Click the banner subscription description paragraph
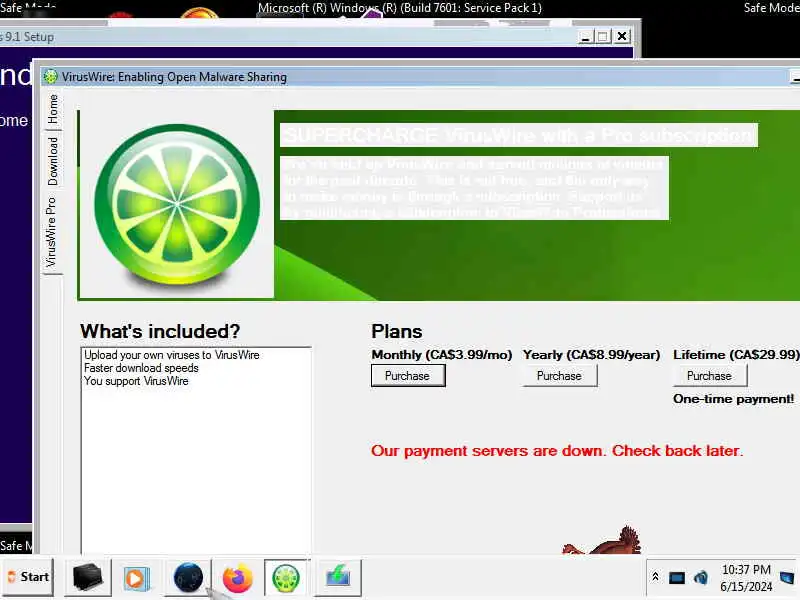 tap(474, 188)
